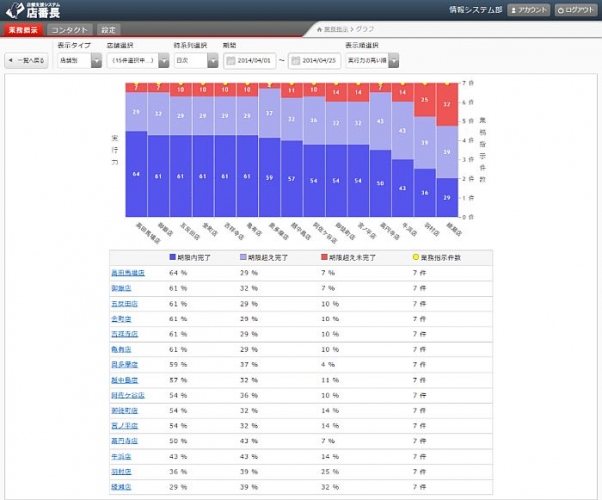Open the 吉祥寺店 store link
The image size is (602, 500).
pyautogui.click(x=124, y=334)
